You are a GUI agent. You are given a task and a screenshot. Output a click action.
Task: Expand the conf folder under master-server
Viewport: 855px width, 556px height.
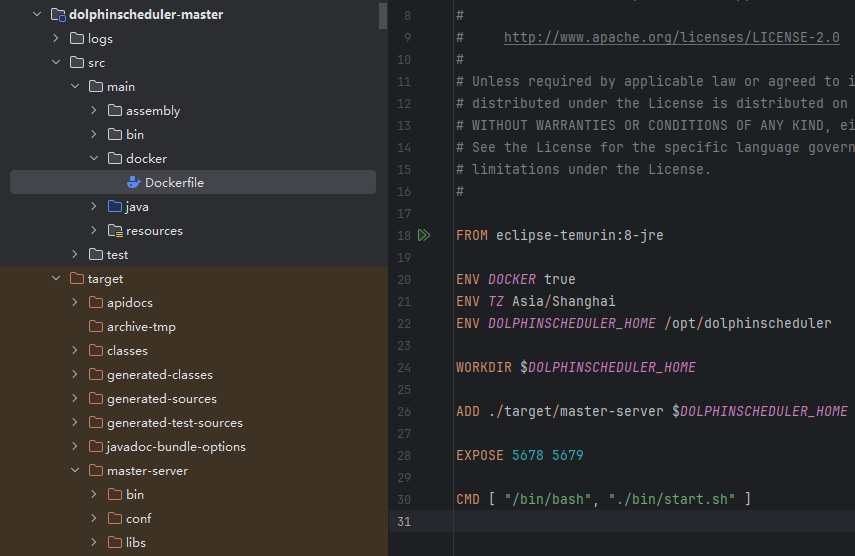(x=94, y=518)
